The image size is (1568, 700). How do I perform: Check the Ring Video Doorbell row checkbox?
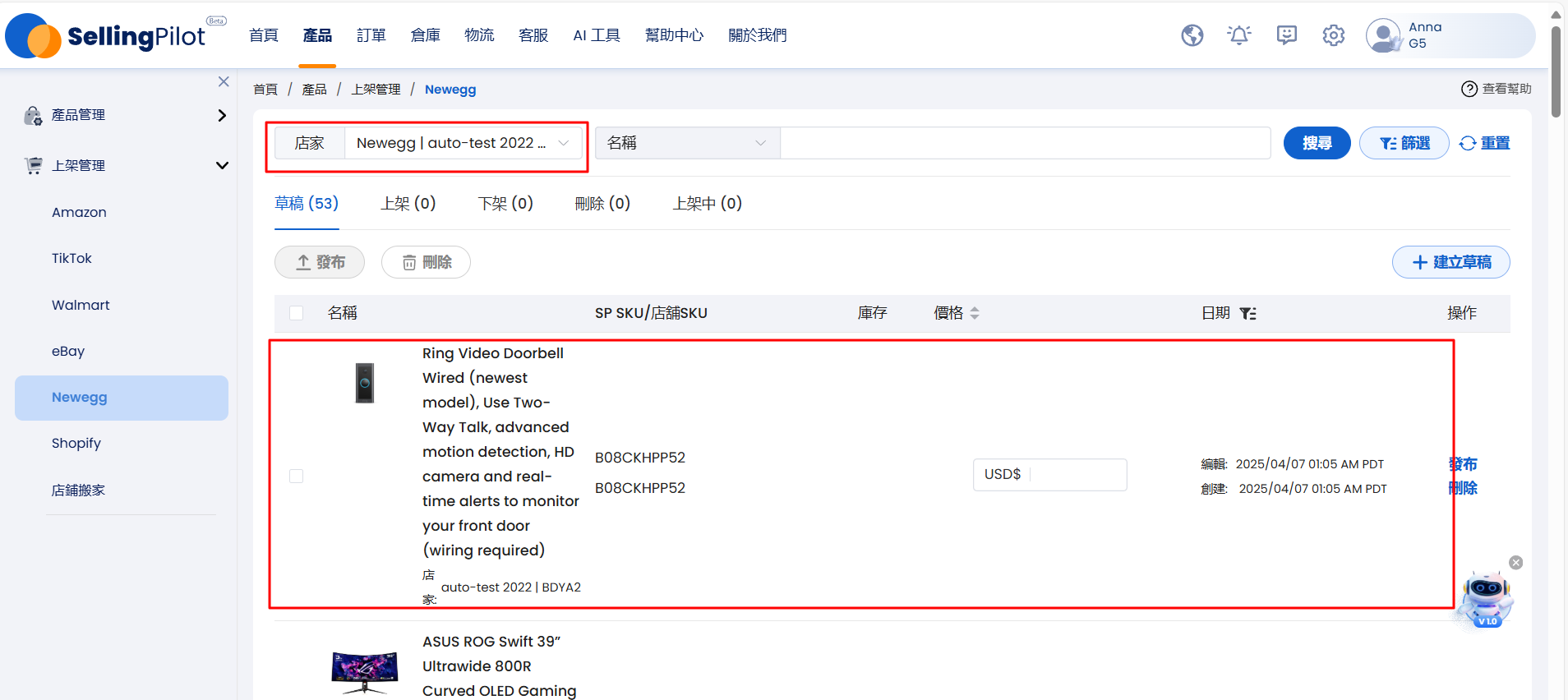(x=297, y=477)
